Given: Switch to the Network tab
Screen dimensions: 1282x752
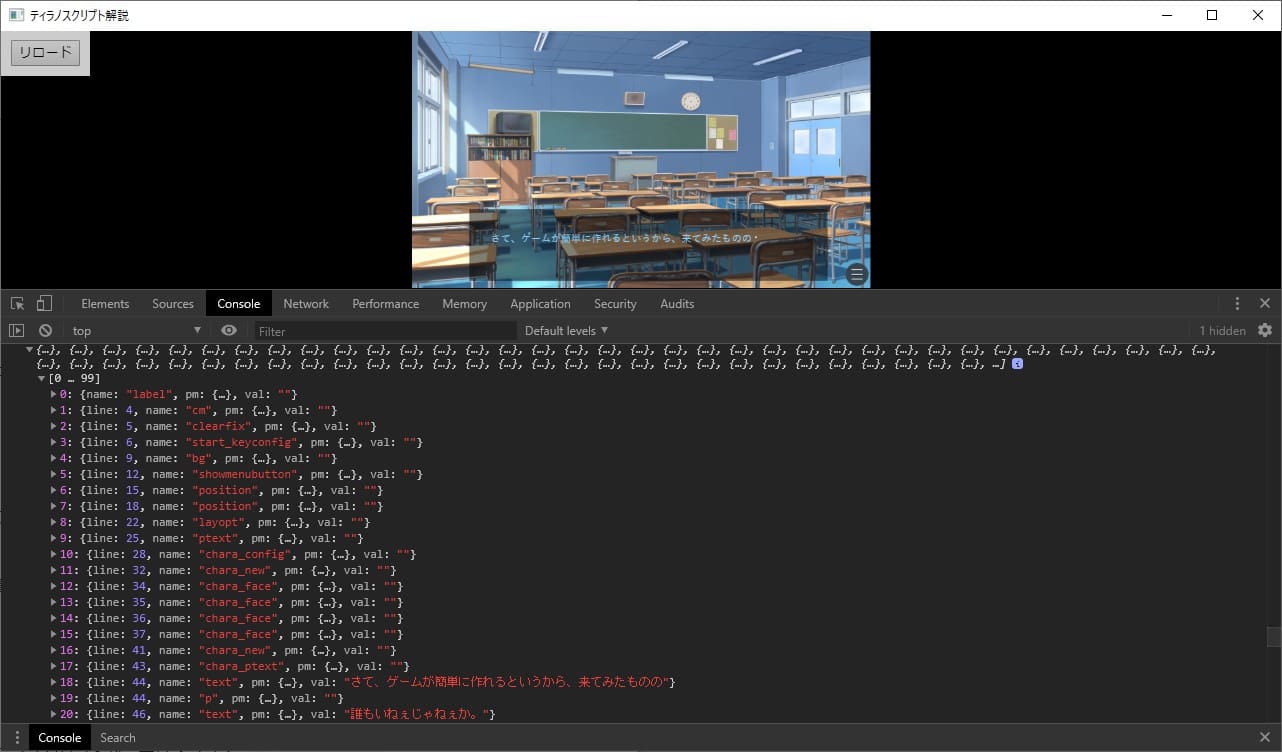Looking at the screenshot, I should 306,304.
